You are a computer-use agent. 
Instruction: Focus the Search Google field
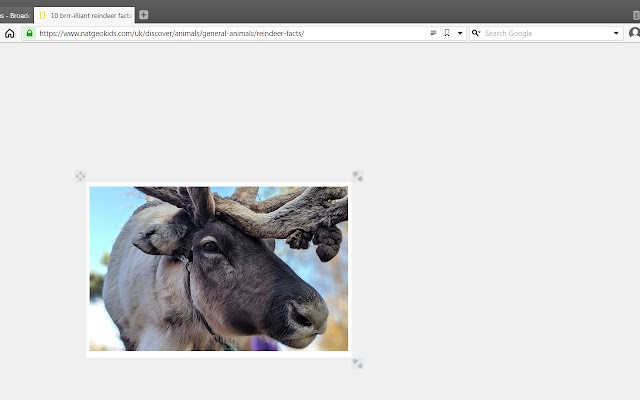click(545, 33)
